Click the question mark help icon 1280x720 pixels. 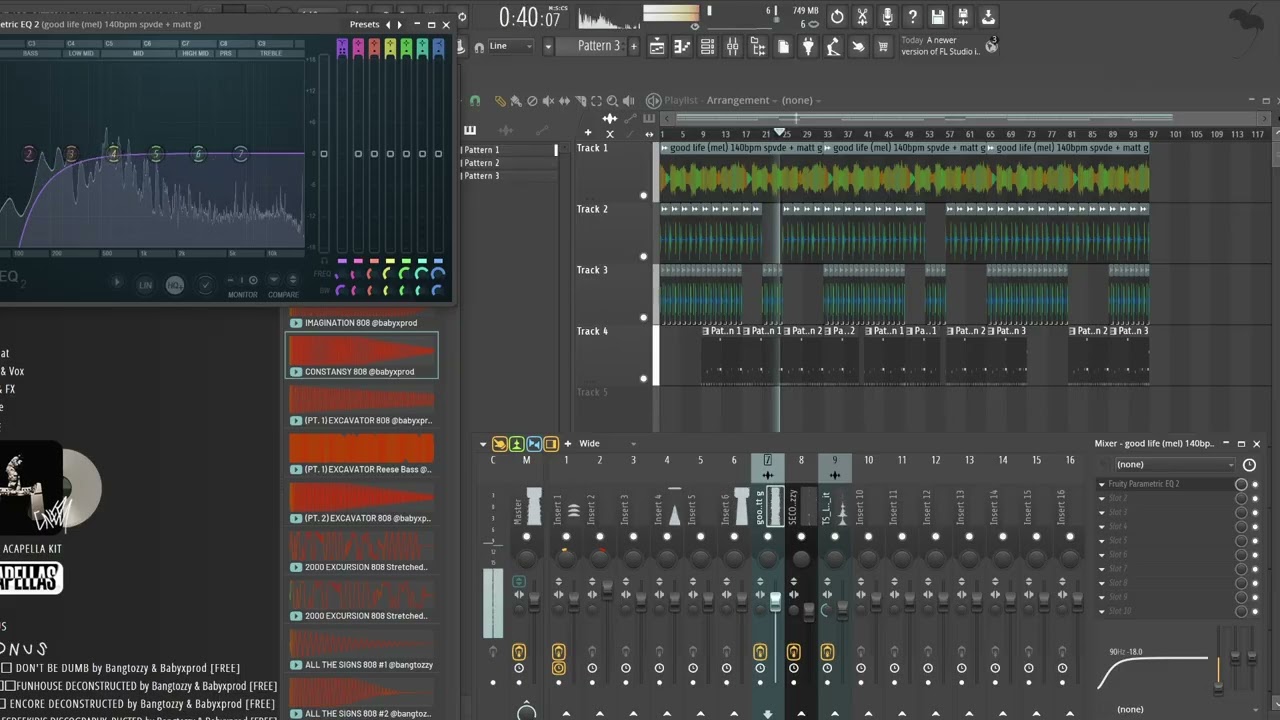click(x=912, y=17)
